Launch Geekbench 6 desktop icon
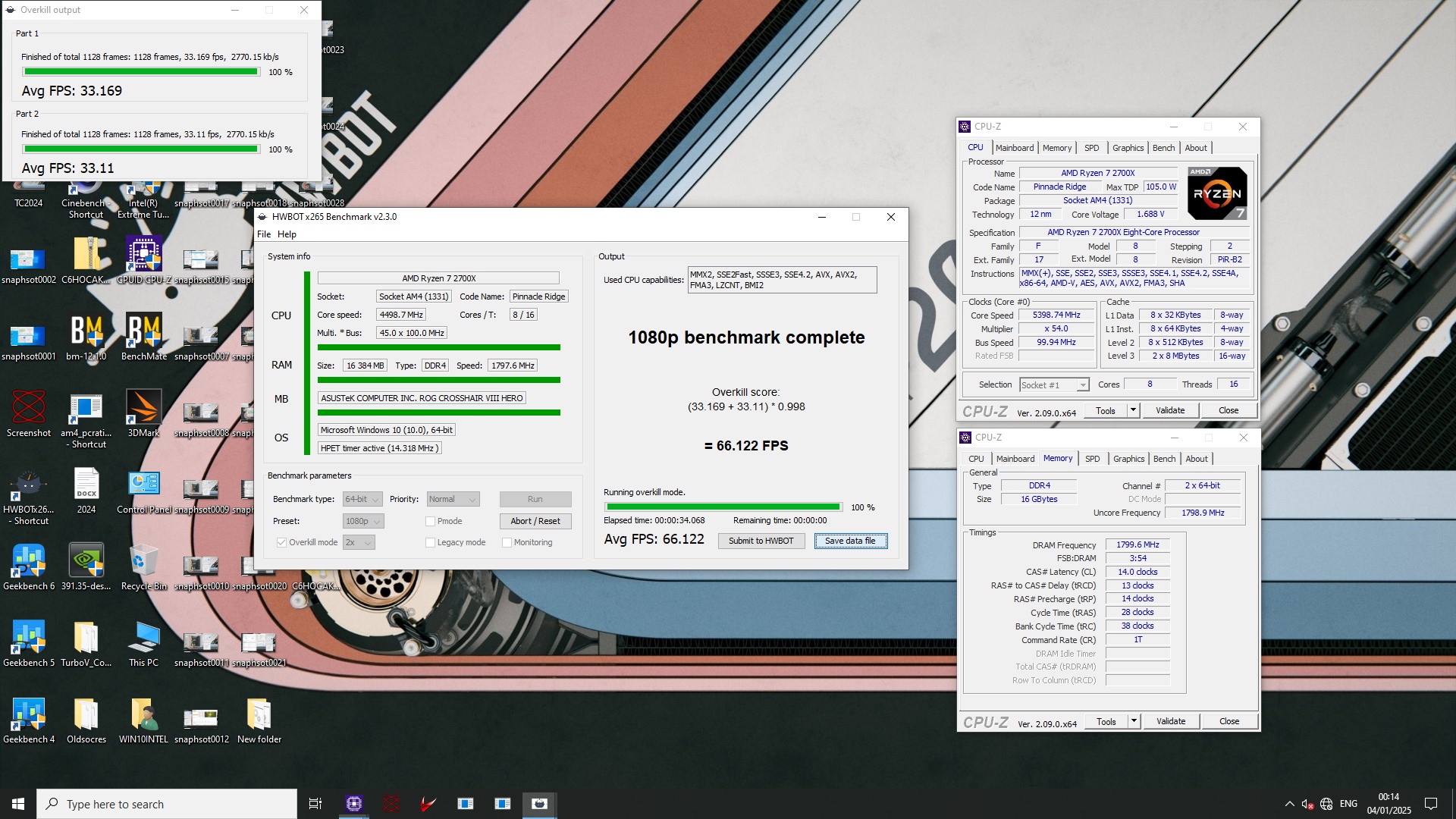This screenshot has width=1456, height=819. 29,567
